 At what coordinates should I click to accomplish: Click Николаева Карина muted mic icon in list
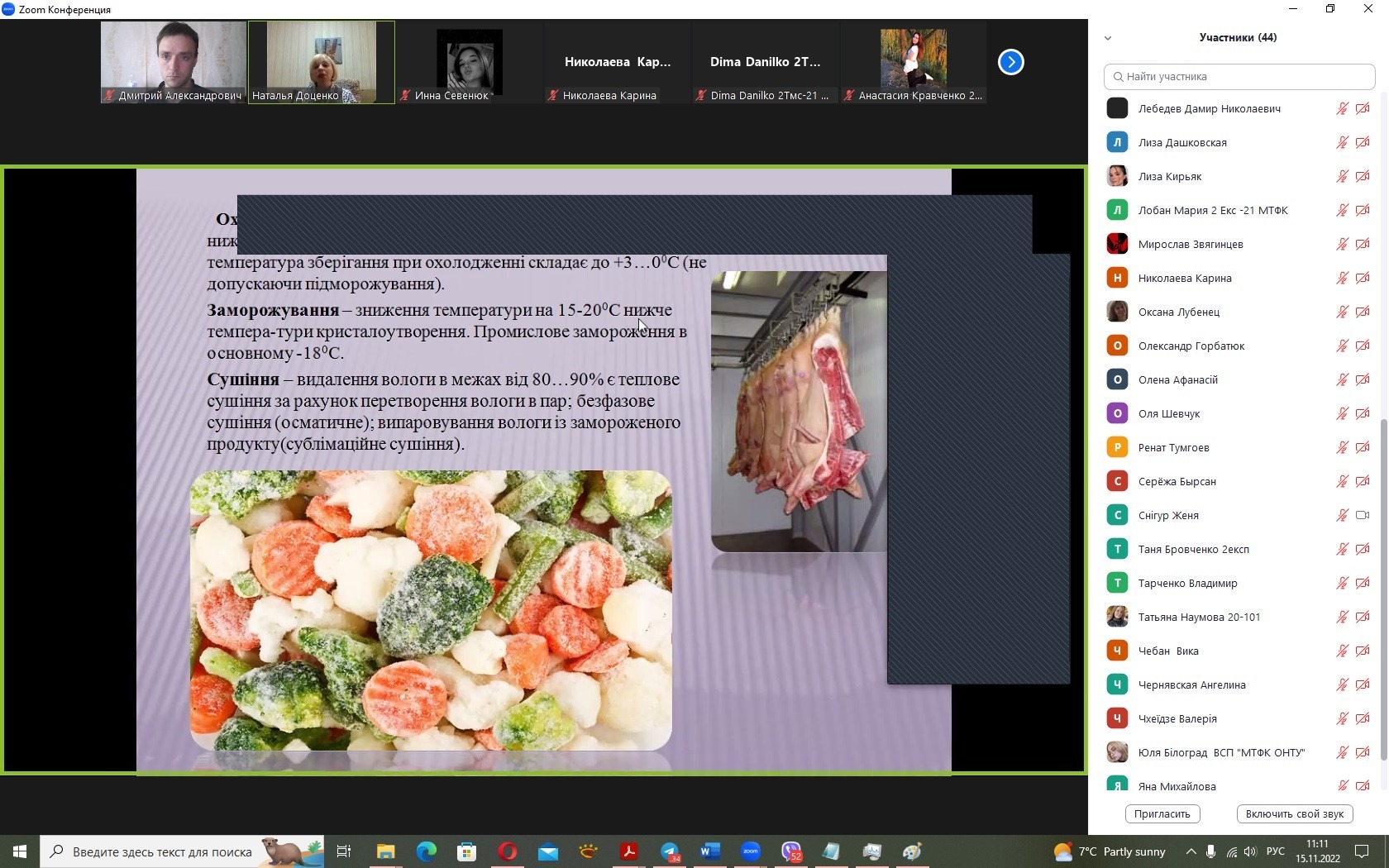[1342, 278]
